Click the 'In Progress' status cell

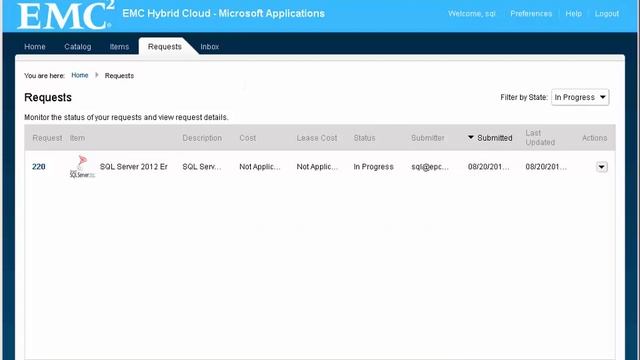click(x=373, y=167)
